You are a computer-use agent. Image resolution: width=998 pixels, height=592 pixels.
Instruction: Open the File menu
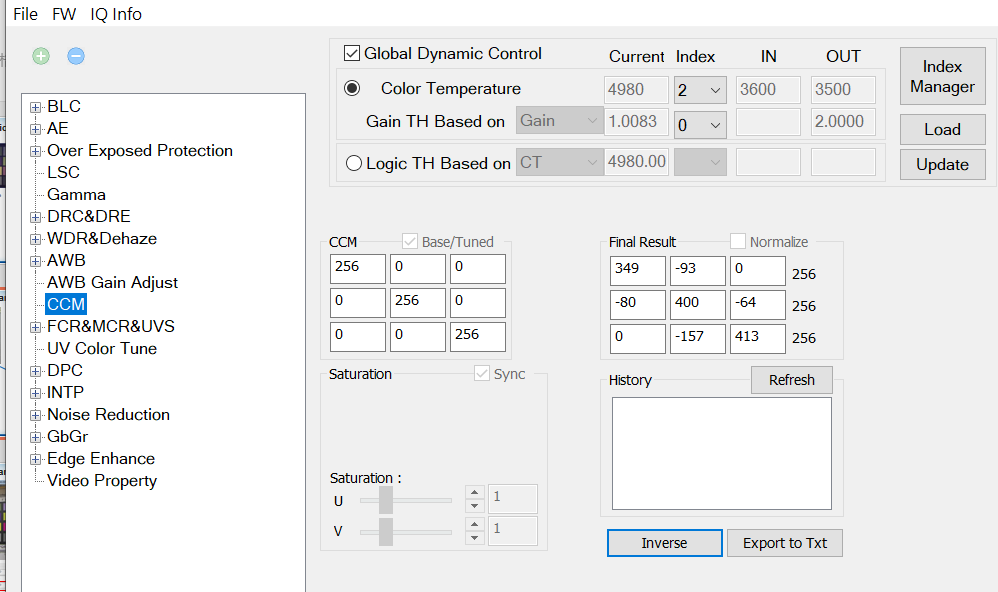pos(25,14)
